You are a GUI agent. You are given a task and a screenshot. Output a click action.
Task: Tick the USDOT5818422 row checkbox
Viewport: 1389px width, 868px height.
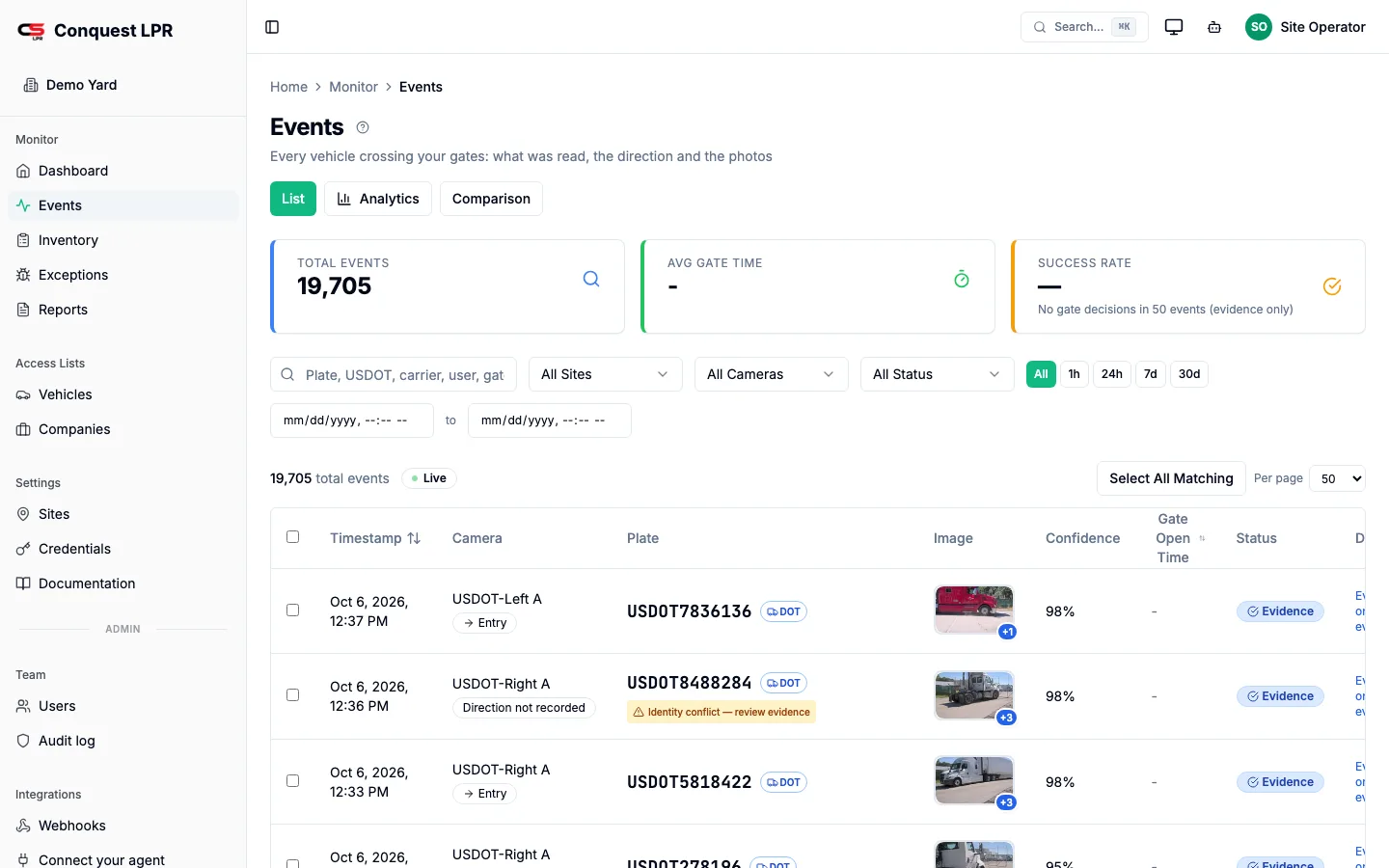[x=293, y=781]
